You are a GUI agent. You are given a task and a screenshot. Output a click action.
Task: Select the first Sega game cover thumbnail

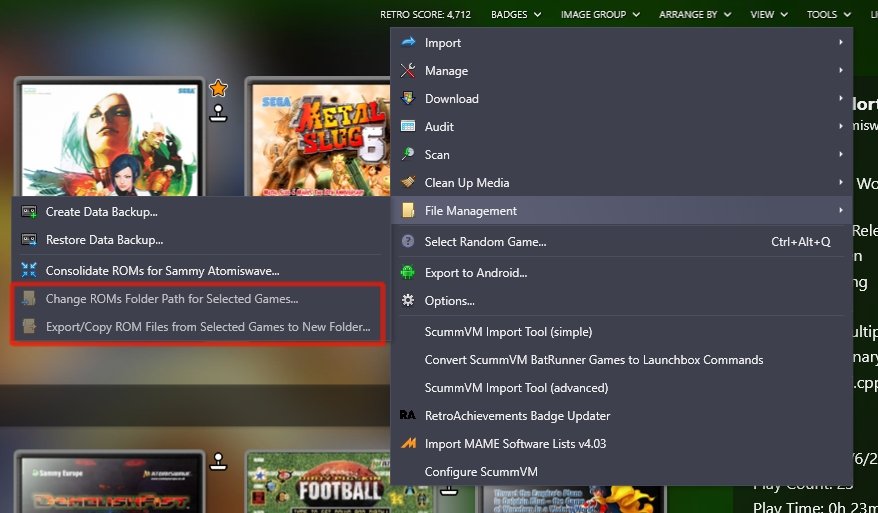pos(110,139)
